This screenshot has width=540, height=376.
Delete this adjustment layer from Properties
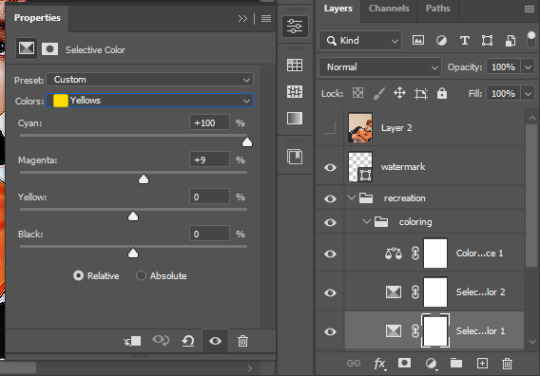click(x=242, y=341)
